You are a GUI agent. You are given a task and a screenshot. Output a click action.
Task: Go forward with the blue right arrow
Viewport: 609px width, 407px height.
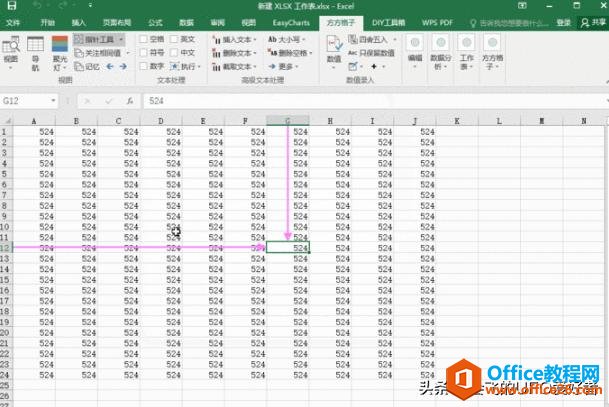[124, 66]
